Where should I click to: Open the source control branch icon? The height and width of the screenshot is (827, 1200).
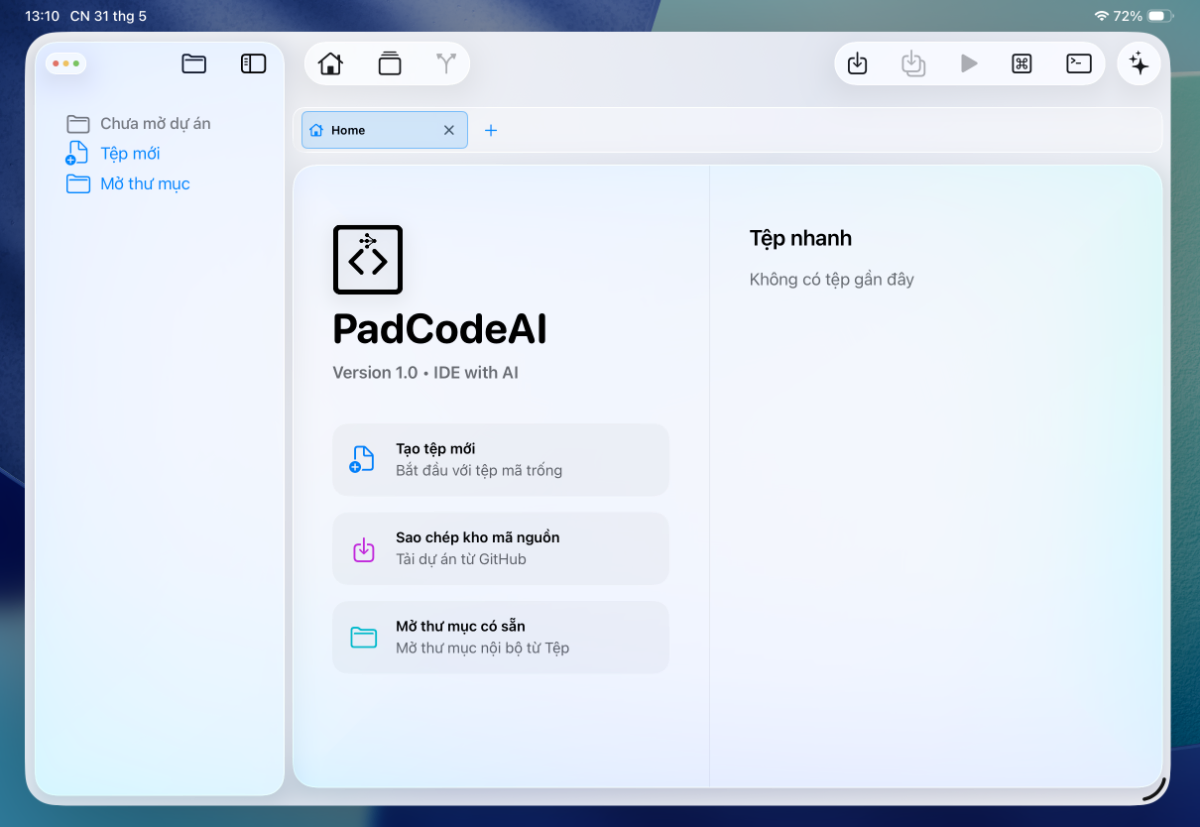pyautogui.click(x=446, y=64)
